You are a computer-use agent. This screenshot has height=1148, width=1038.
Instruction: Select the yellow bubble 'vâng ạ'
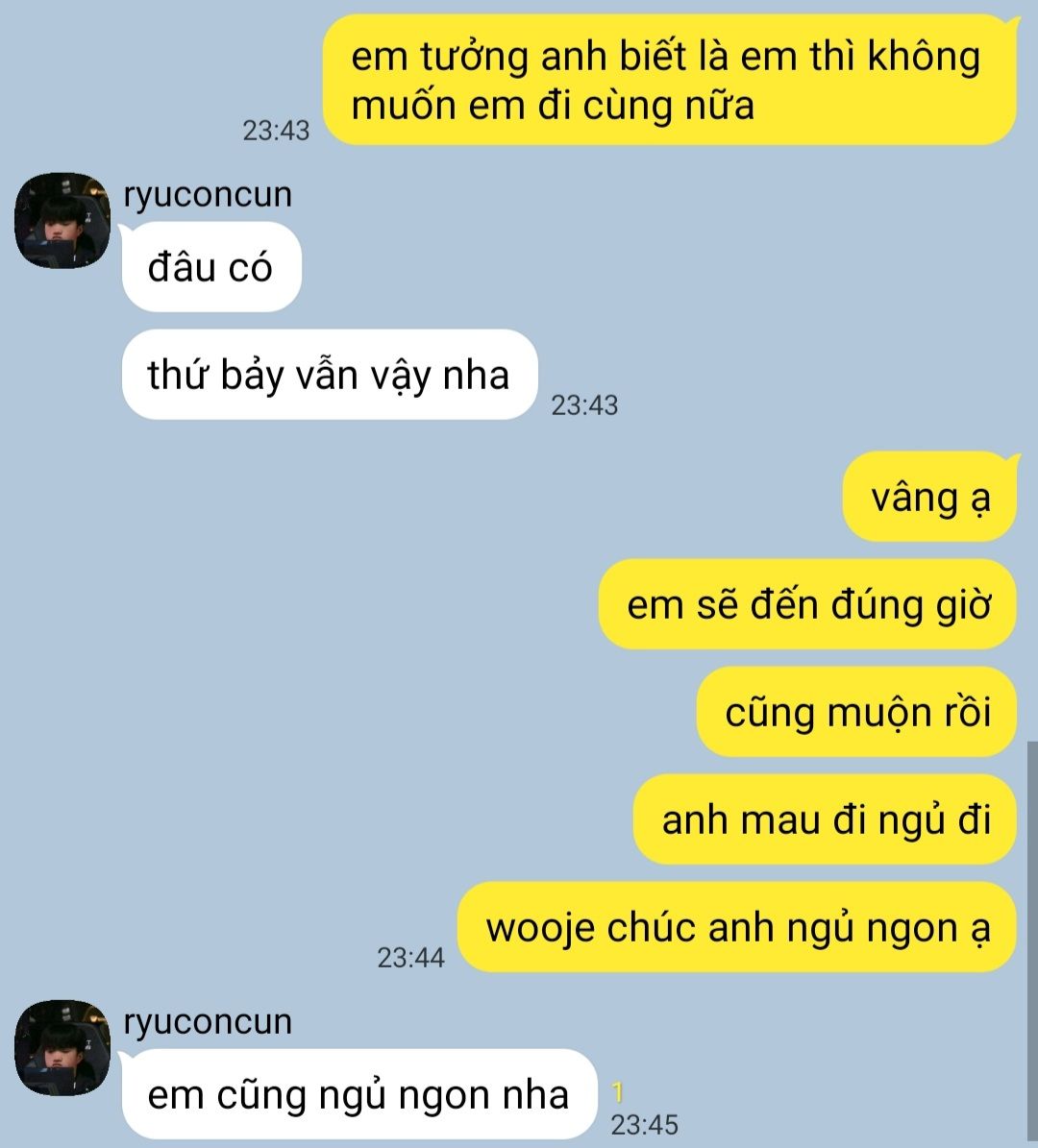[930, 497]
